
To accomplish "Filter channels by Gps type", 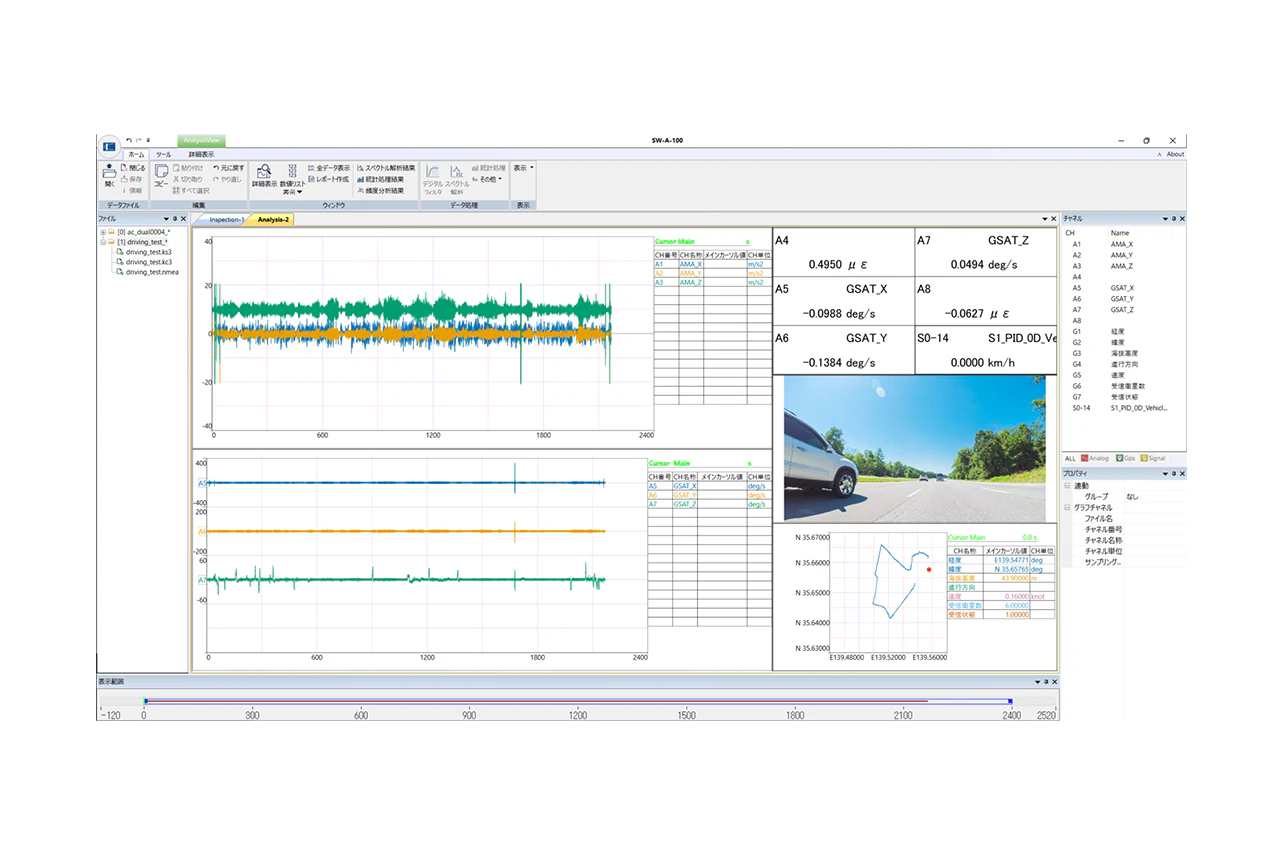I will pyautogui.click(x=1125, y=458).
